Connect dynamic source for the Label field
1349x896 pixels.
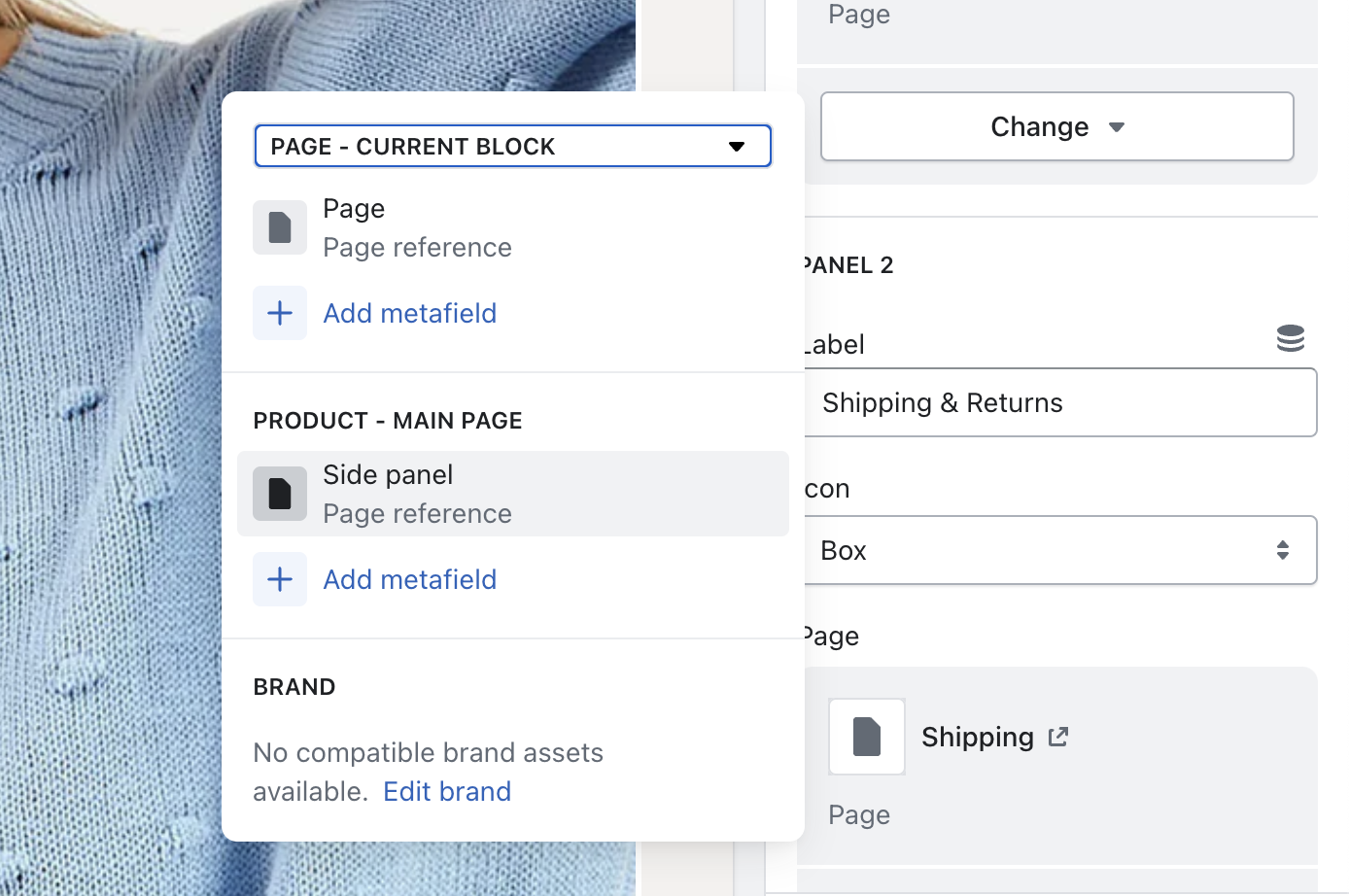click(1290, 338)
